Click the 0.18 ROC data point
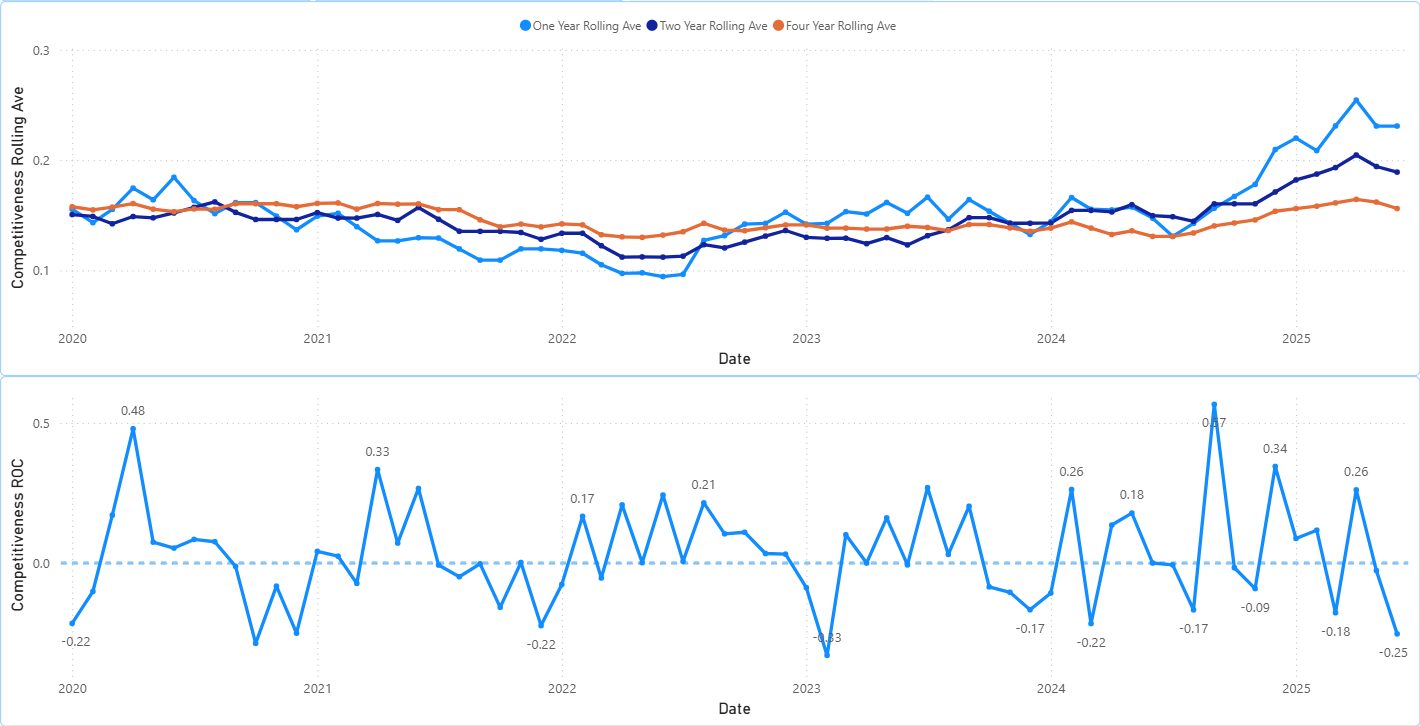 tap(1132, 513)
